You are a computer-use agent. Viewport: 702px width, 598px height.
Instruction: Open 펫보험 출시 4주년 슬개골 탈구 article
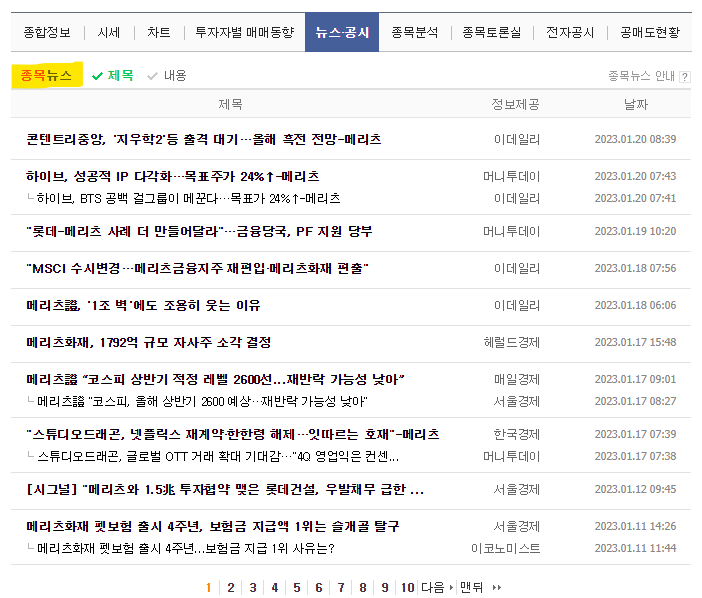pos(212,526)
